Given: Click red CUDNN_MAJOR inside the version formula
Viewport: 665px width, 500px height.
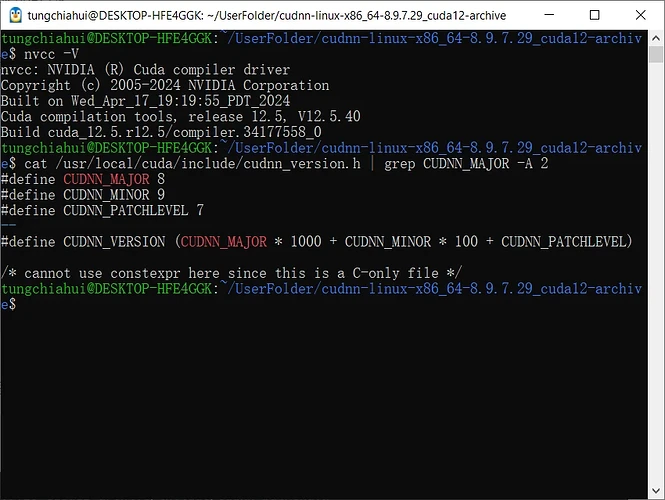Looking at the screenshot, I should coord(224,241).
